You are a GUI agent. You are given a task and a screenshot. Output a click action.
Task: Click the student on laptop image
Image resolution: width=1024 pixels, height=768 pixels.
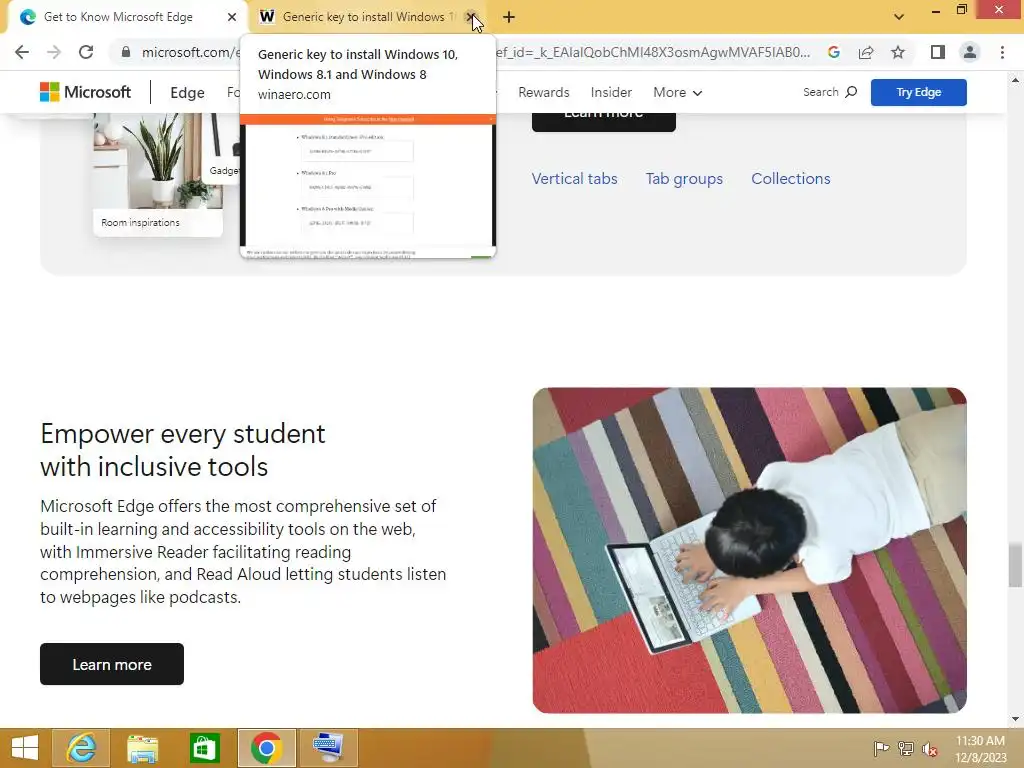click(x=749, y=550)
